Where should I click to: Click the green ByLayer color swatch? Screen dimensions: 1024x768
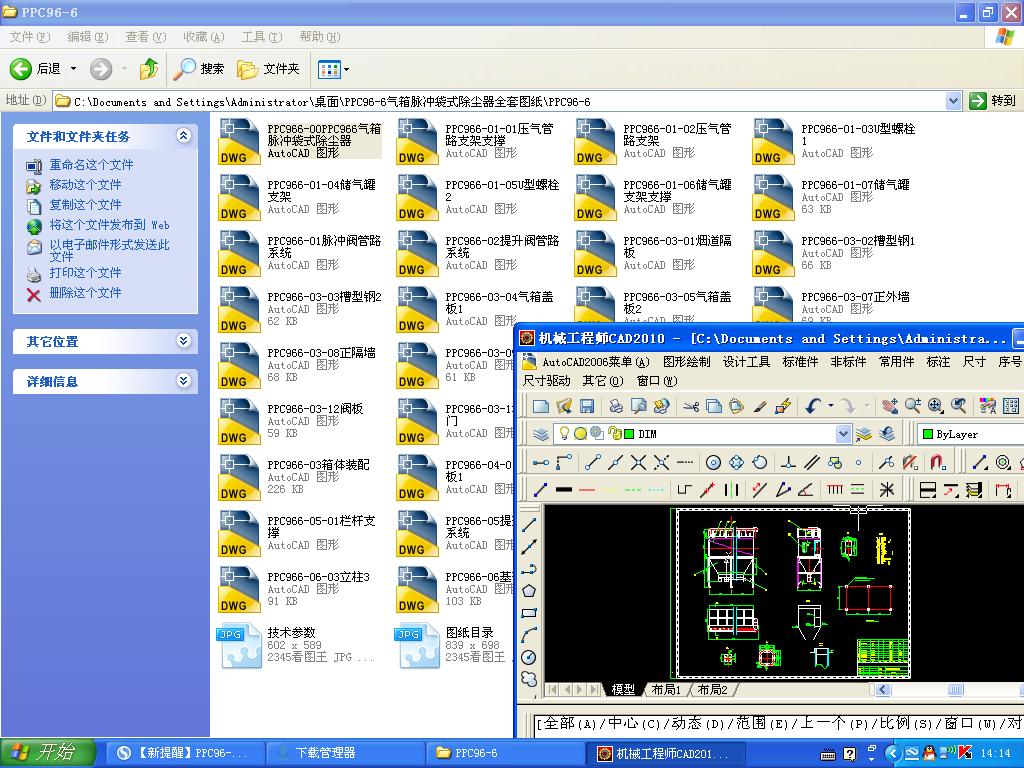pyautogui.click(x=926, y=433)
